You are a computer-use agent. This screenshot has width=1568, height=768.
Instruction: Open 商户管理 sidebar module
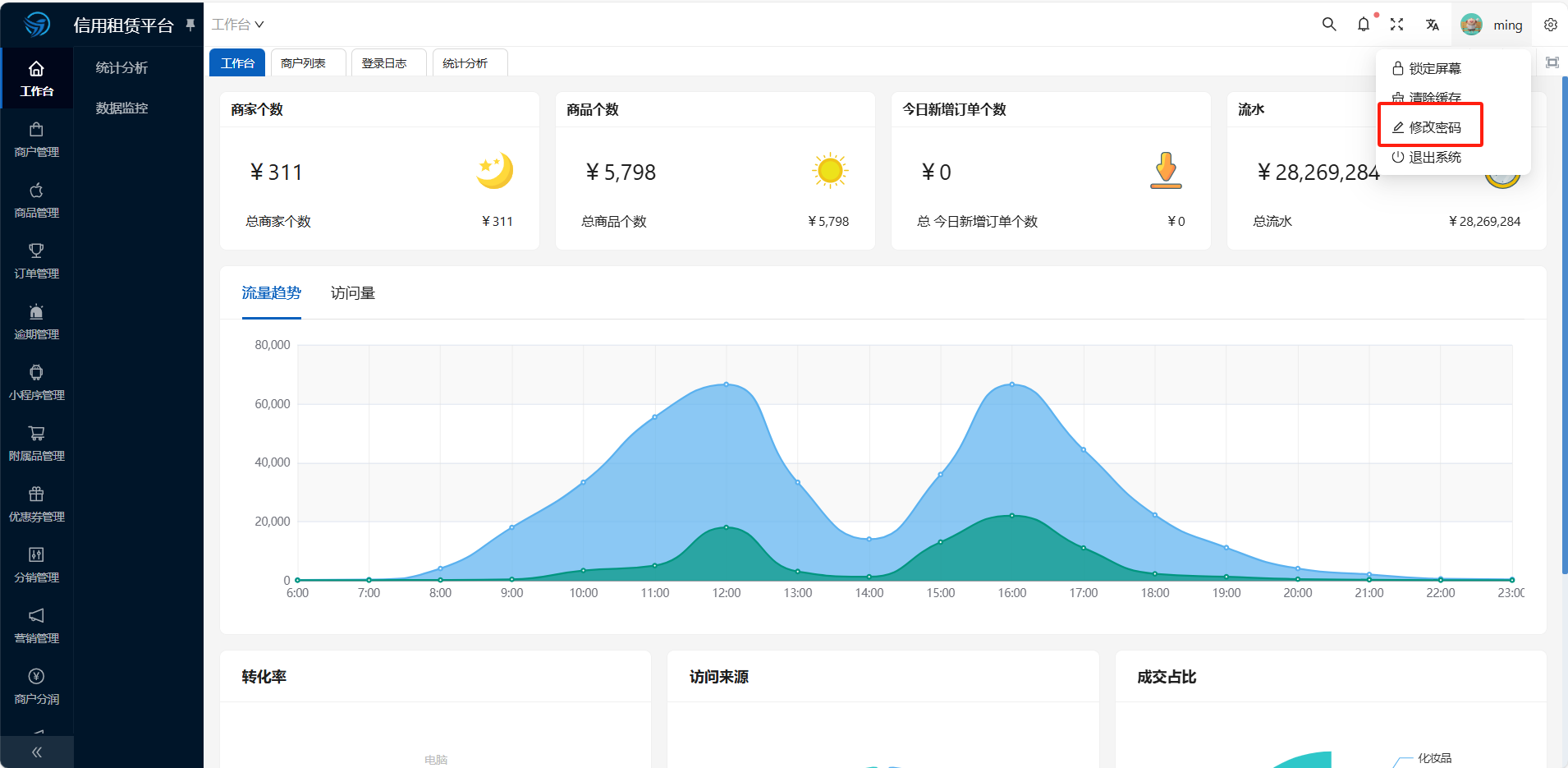tap(37, 140)
